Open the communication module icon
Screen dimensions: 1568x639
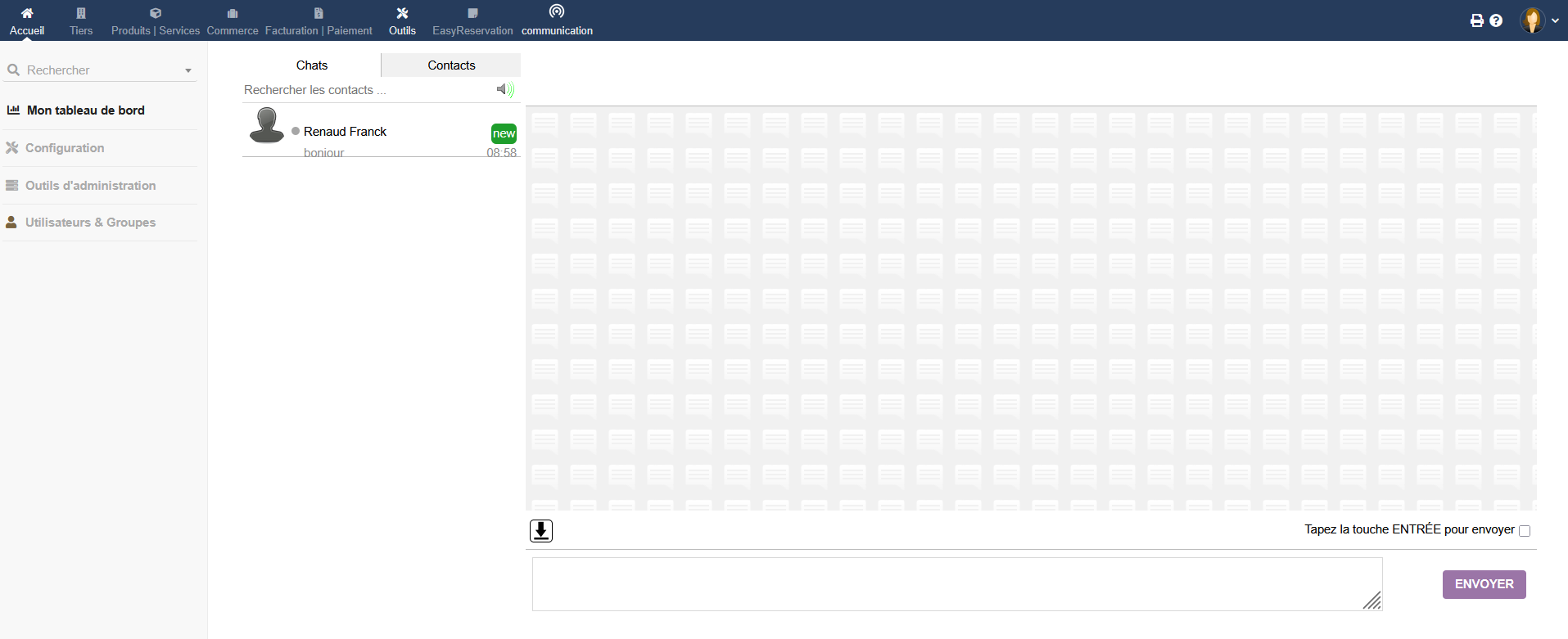click(557, 11)
